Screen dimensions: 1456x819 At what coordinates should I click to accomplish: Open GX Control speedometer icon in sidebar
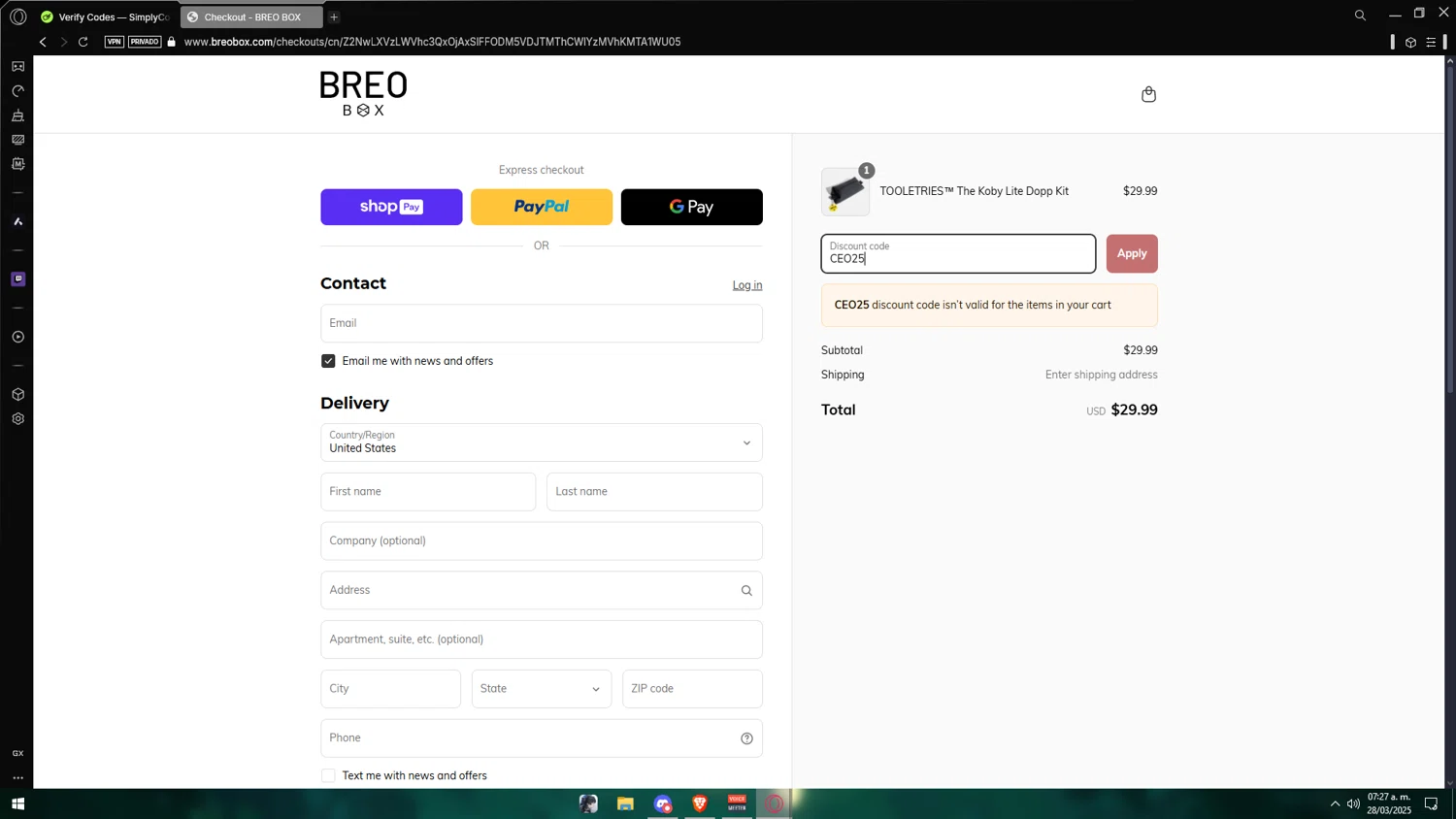(17, 91)
